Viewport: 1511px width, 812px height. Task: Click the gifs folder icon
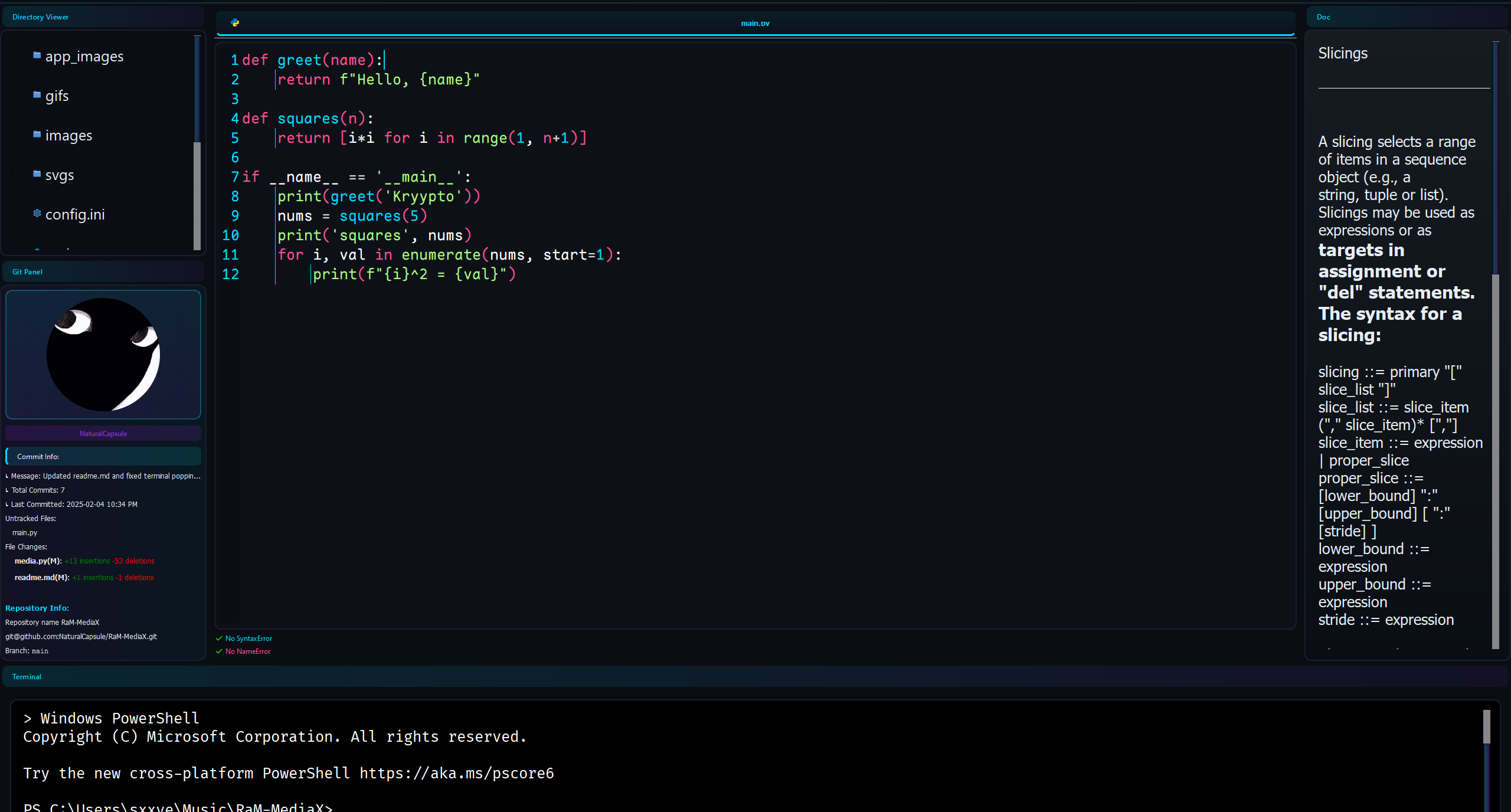37,95
